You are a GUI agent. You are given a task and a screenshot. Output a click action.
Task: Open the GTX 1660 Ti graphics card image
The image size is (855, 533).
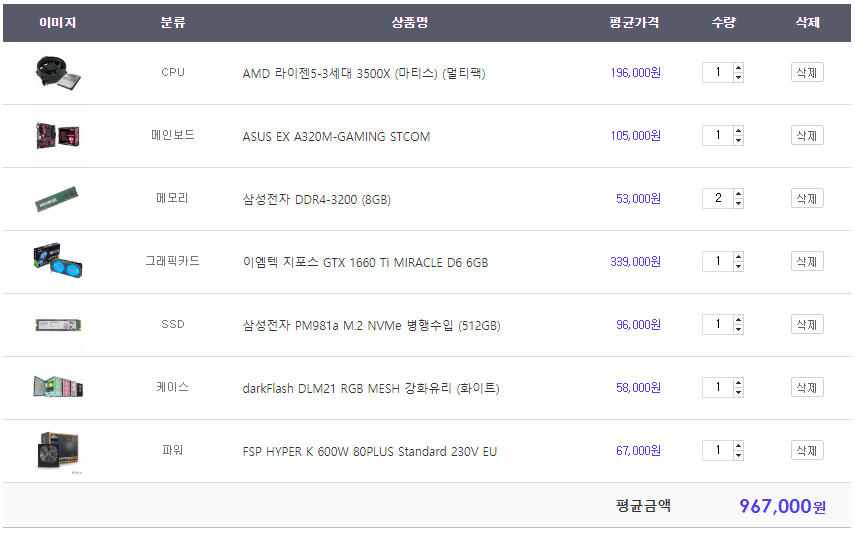[x=58, y=262]
